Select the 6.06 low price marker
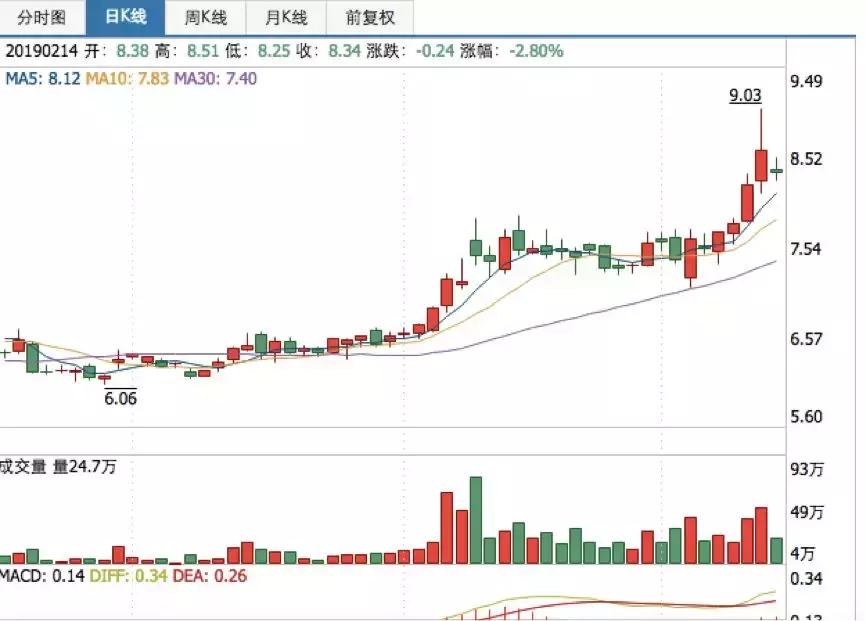 [120, 397]
